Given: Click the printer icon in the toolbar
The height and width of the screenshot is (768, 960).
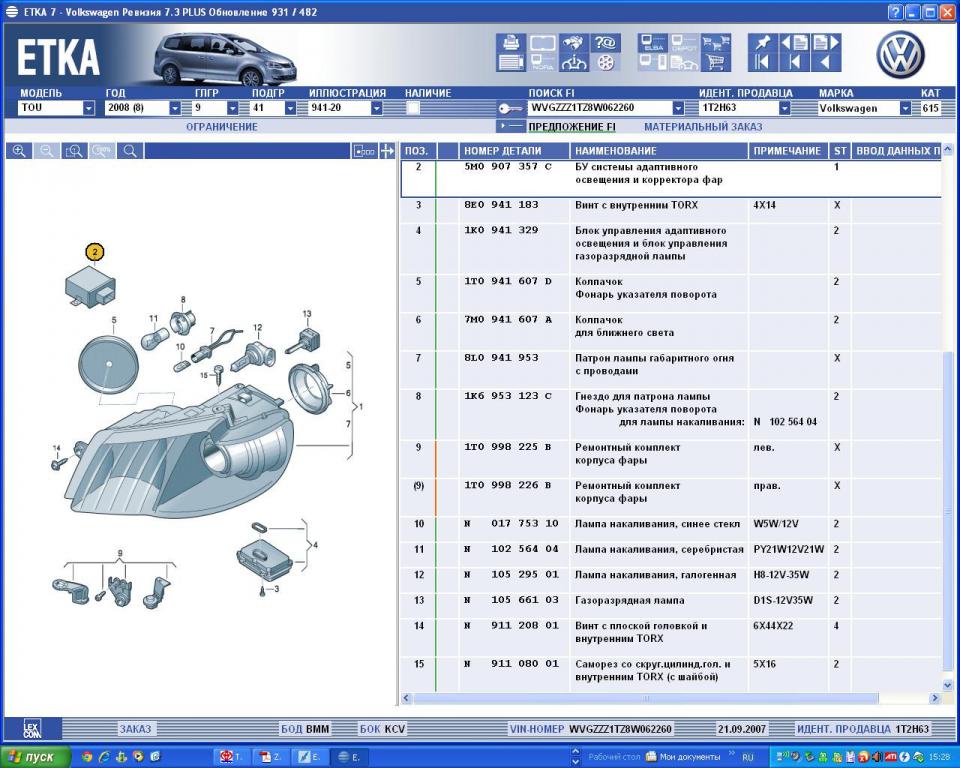Looking at the screenshot, I should [511, 43].
